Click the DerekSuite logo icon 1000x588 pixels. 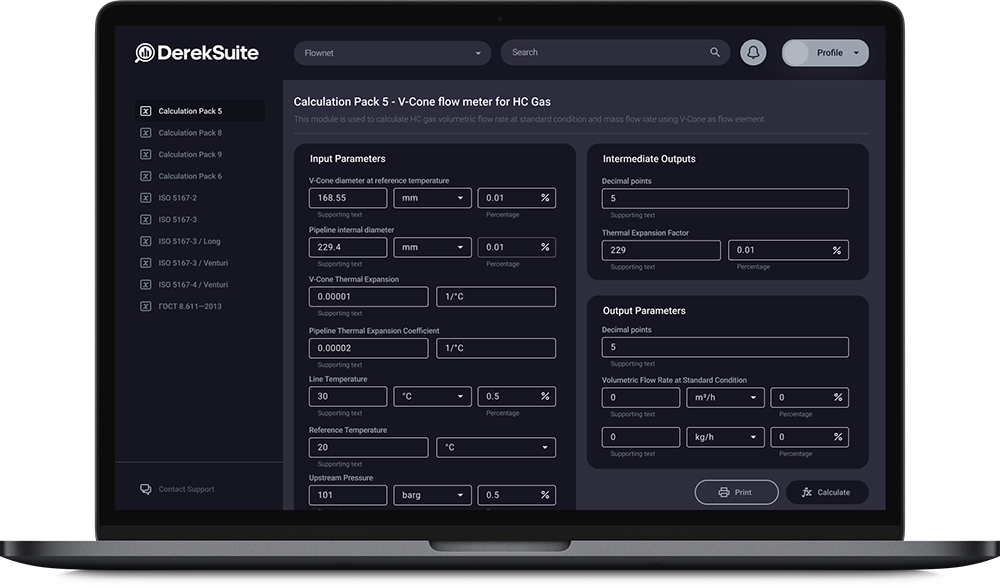click(x=145, y=53)
